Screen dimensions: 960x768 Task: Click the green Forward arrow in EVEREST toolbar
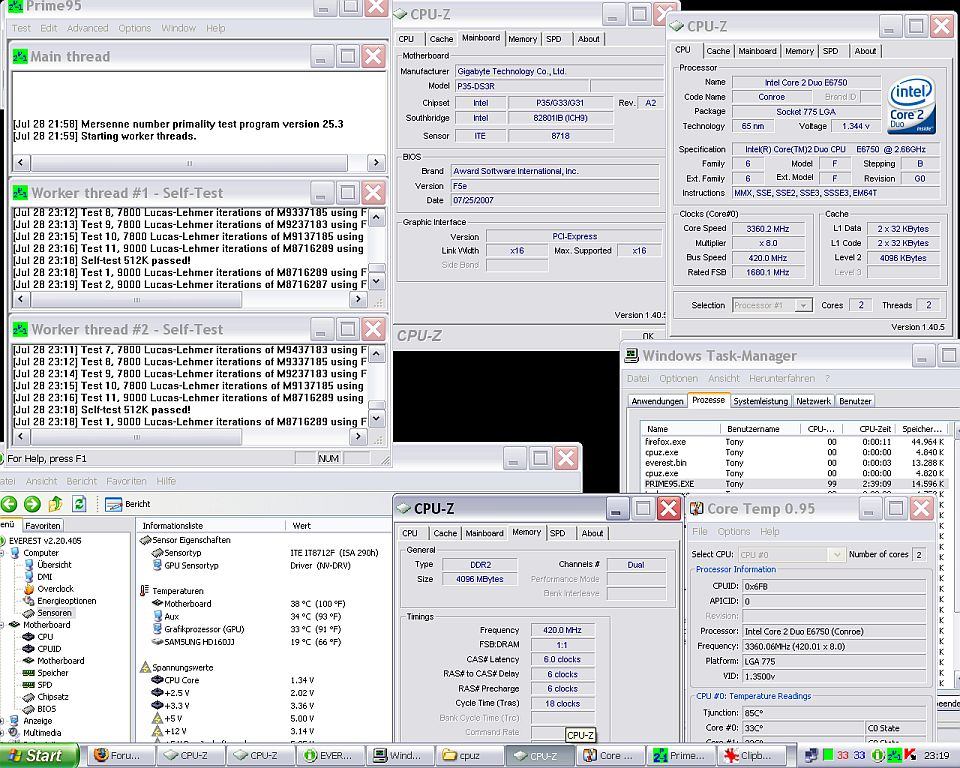click(x=32, y=504)
